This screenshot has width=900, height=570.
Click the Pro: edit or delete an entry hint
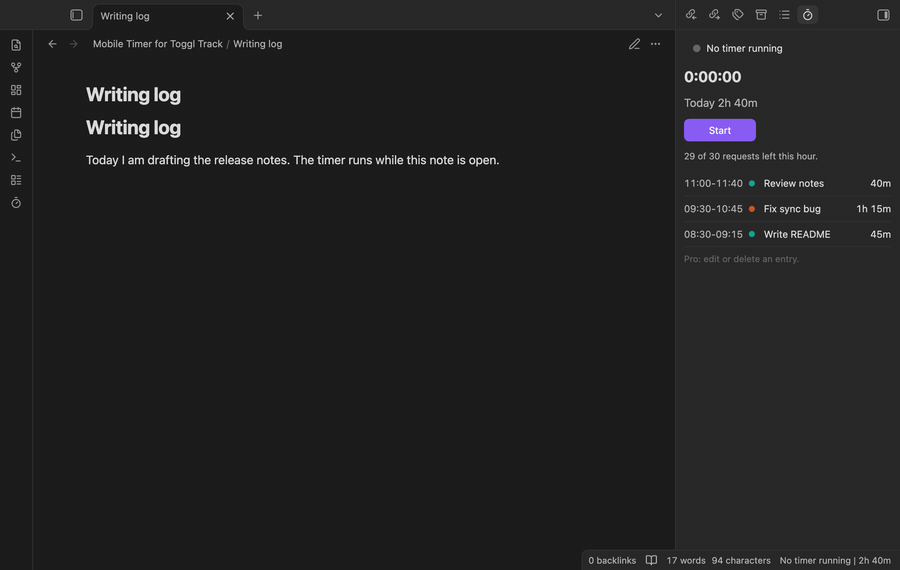click(741, 259)
